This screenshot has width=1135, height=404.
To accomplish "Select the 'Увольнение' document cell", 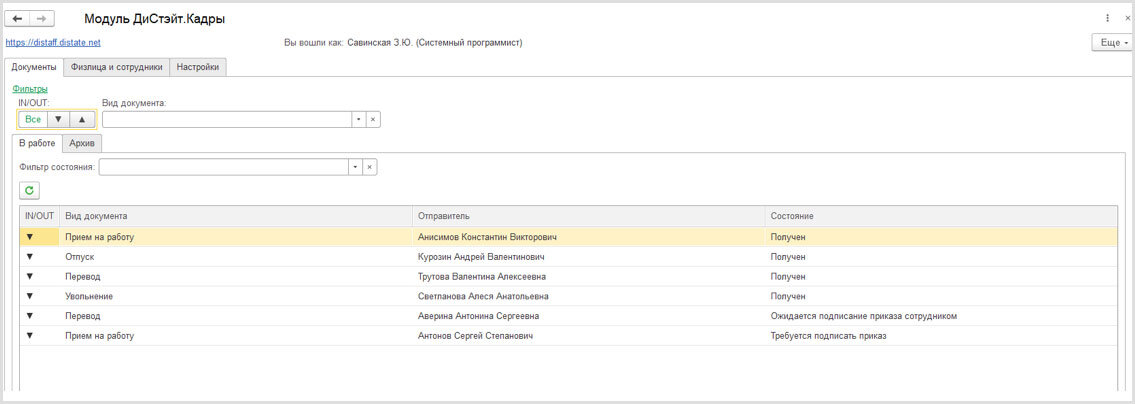I will coord(89,296).
